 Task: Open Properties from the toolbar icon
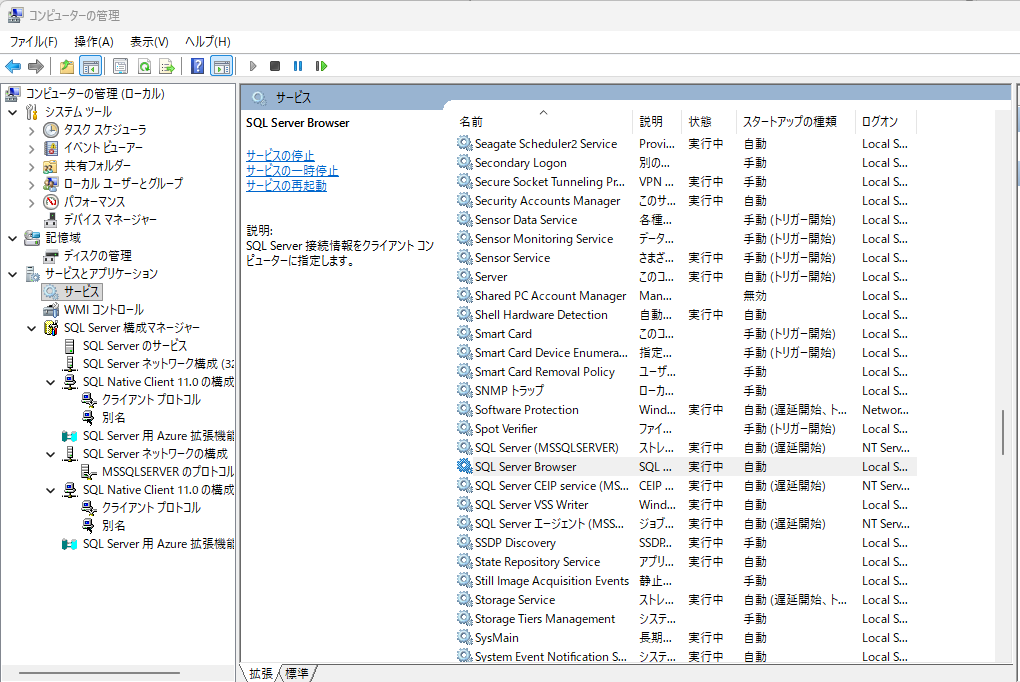(120, 66)
